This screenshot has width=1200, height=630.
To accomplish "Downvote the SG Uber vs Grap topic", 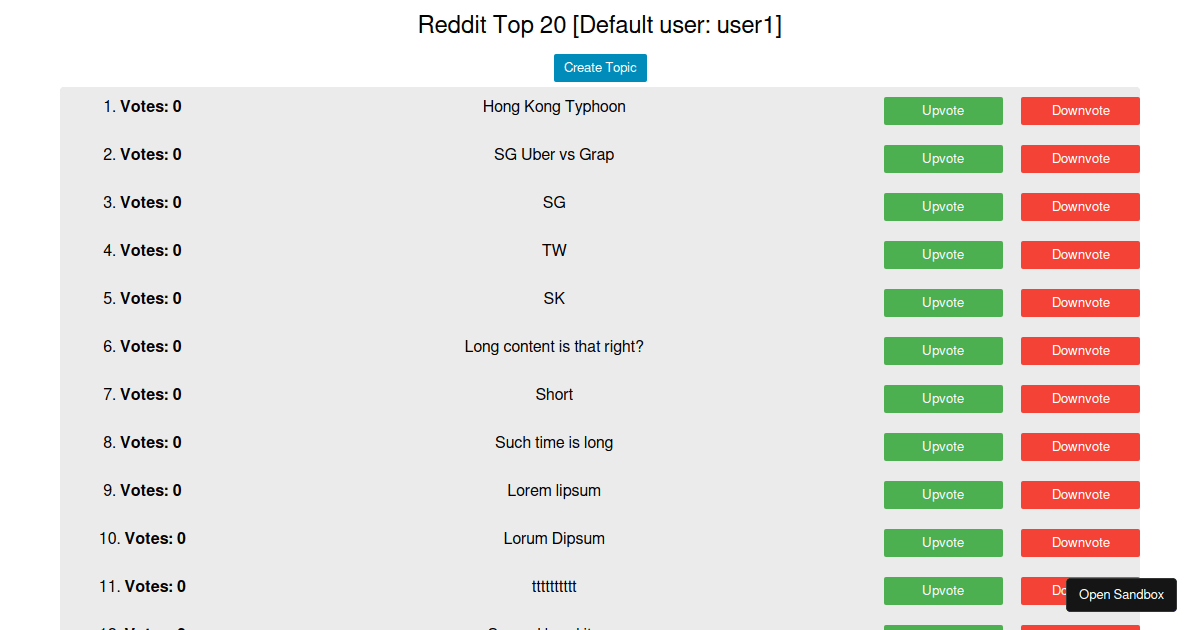I will click(x=1079, y=159).
